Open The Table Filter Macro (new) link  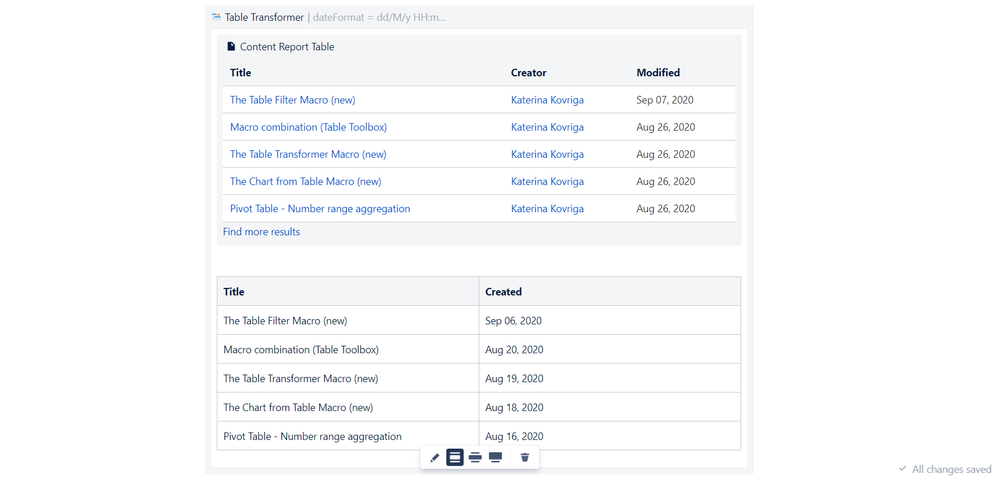click(x=292, y=100)
